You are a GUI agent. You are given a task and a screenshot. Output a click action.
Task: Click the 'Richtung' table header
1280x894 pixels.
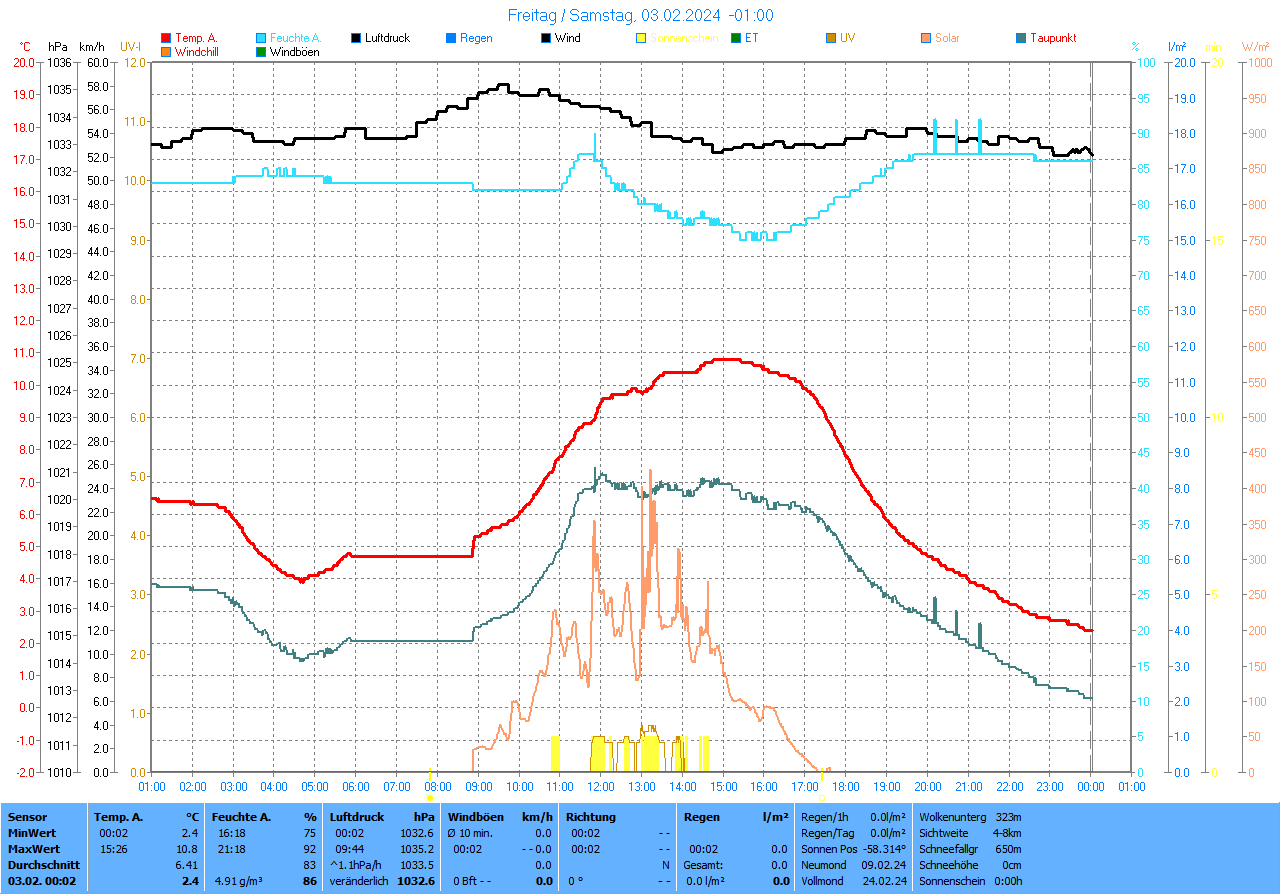click(x=590, y=817)
